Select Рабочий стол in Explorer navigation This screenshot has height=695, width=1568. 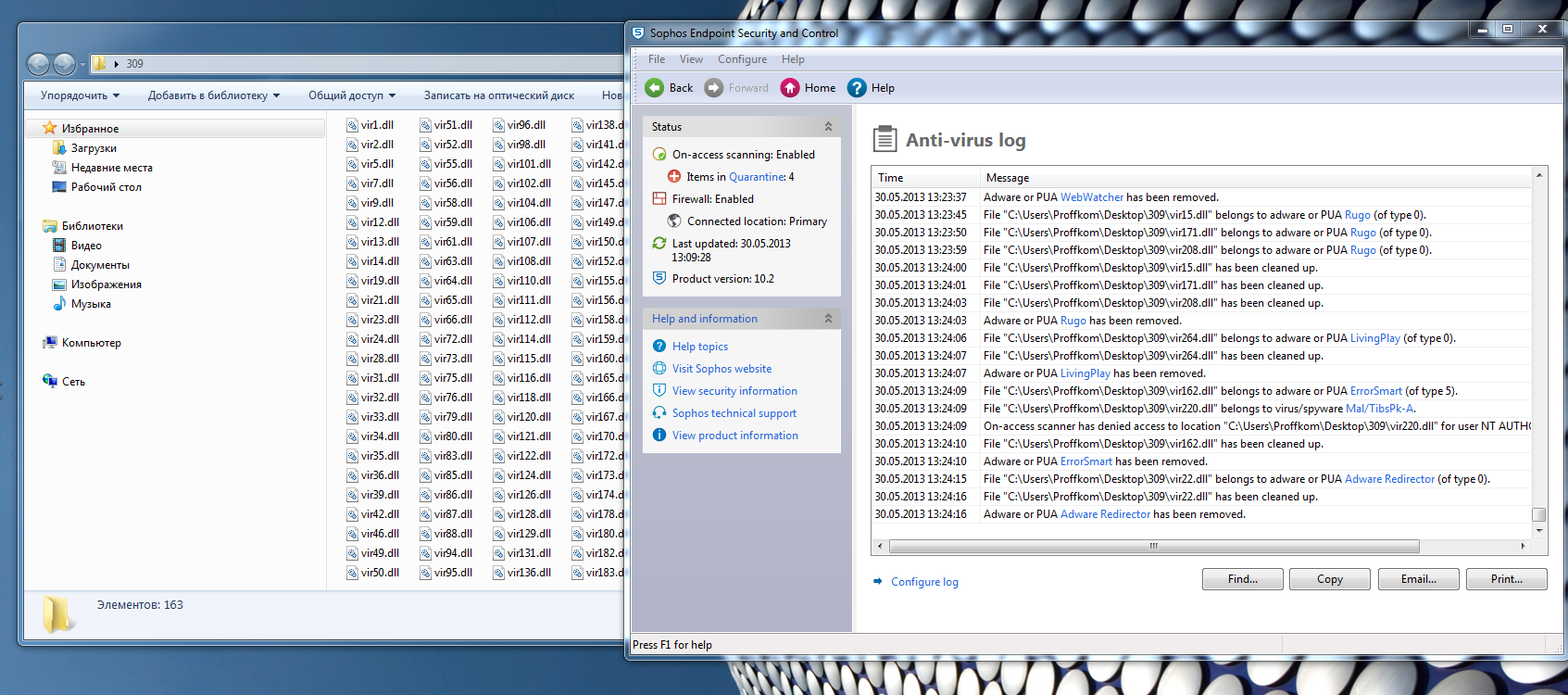107,187
